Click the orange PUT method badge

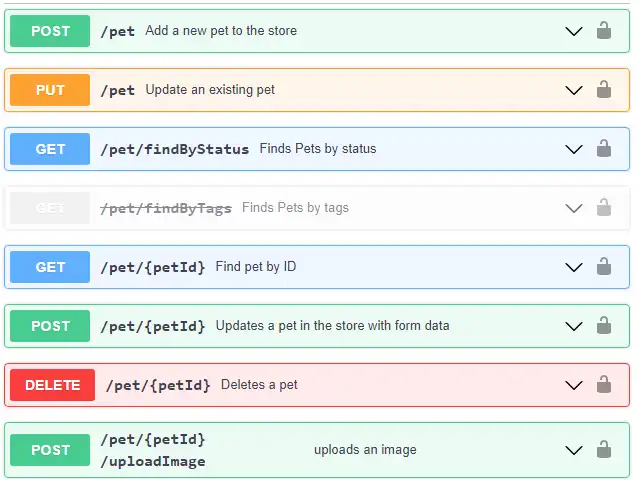point(50,90)
